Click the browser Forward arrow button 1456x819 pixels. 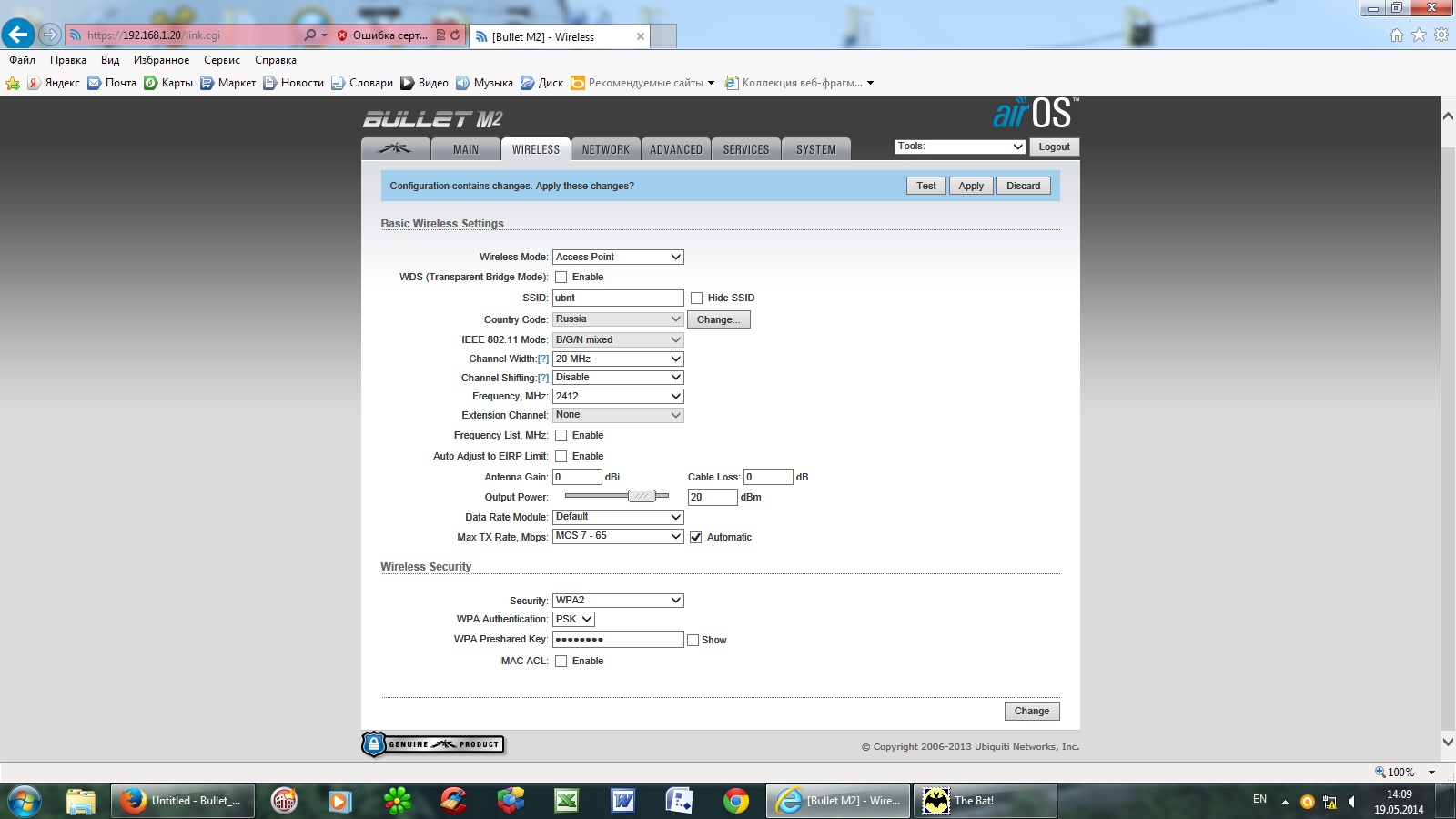tap(50, 35)
